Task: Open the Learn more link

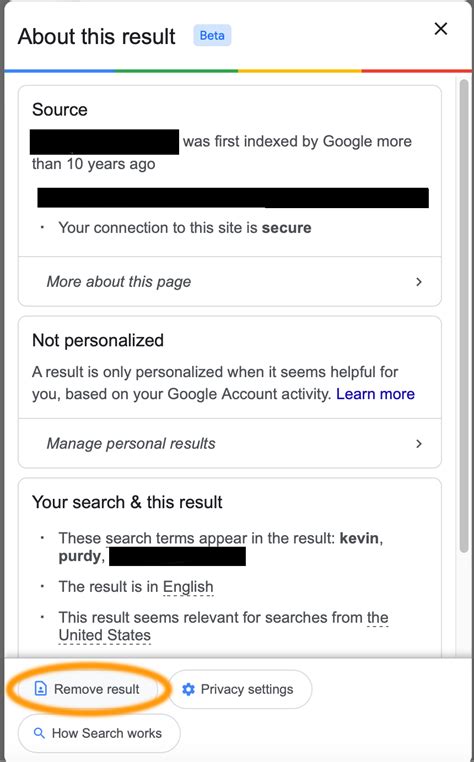Action: click(375, 394)
